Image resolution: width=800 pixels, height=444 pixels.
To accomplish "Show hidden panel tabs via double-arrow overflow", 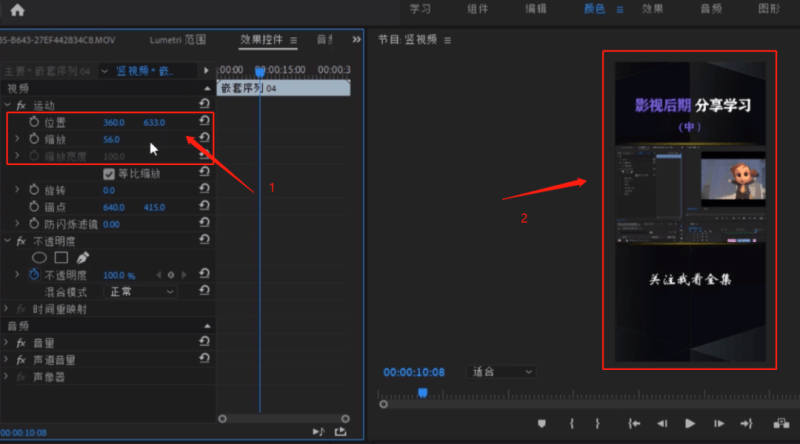I will pos(357,39).
